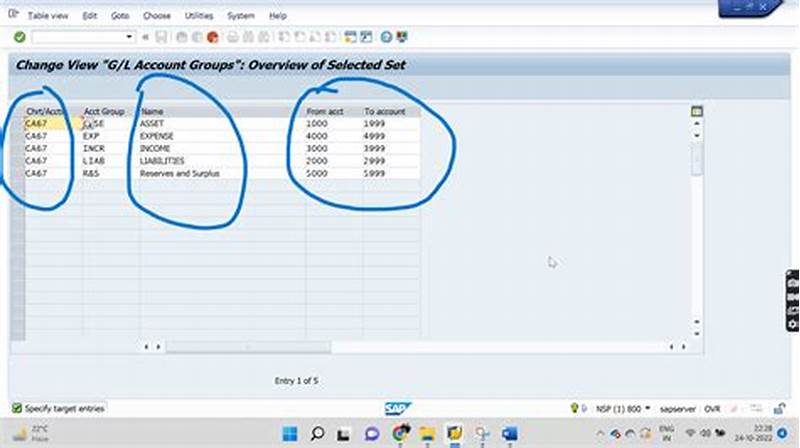800x448 pixels.
Task: Open the Chat icon in the taskbar
Action: [x=371, y=434]
